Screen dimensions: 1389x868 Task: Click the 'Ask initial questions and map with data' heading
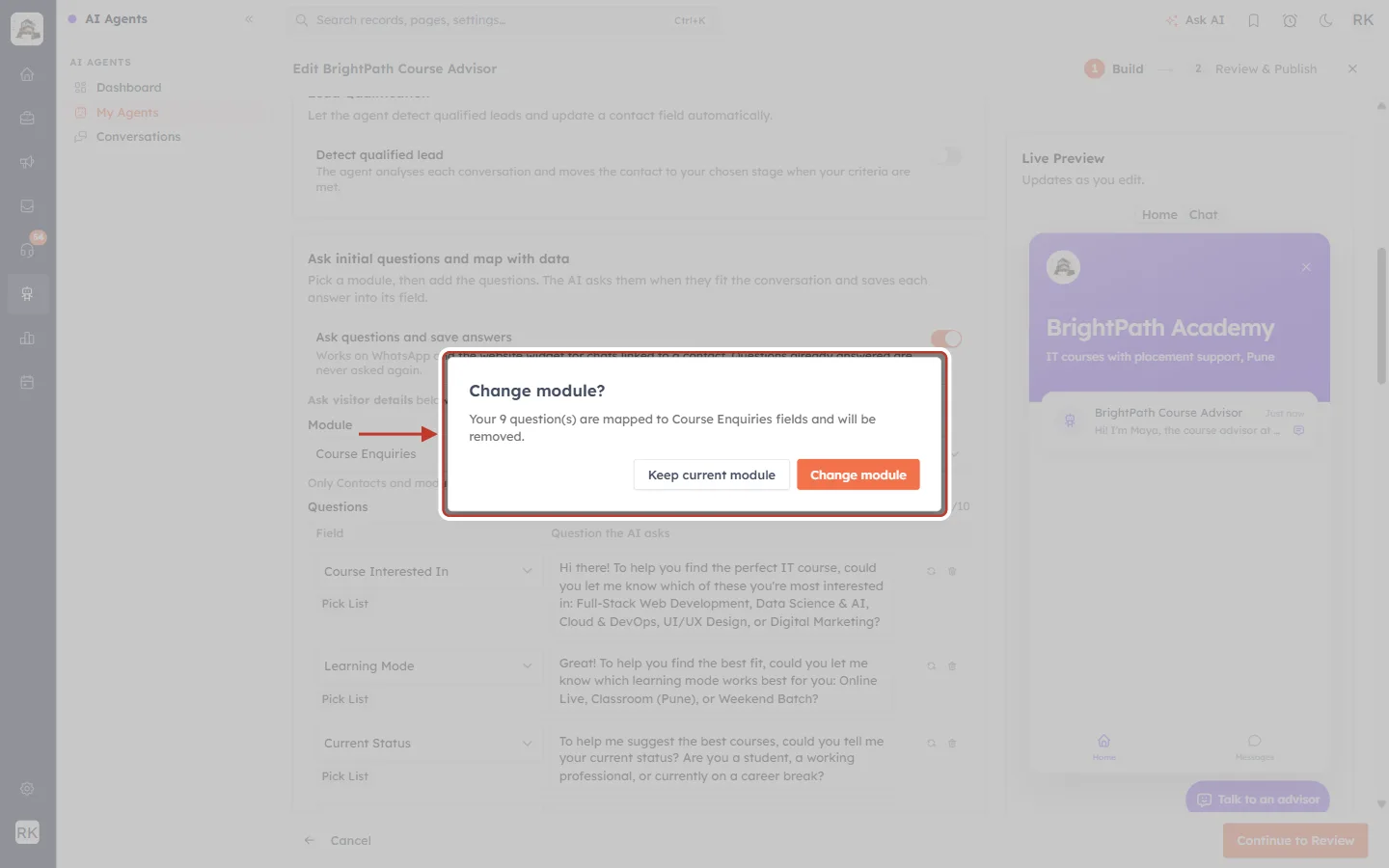[x=438, y=258]
